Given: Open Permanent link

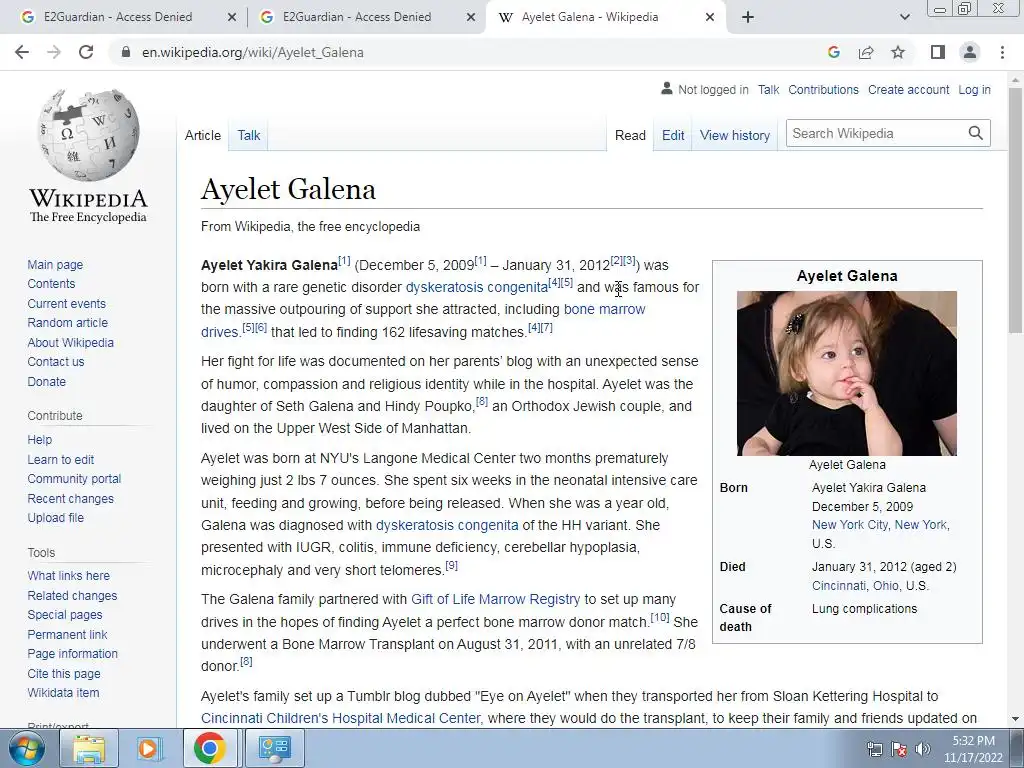Looking at the screenshot, I should (67, 634).
